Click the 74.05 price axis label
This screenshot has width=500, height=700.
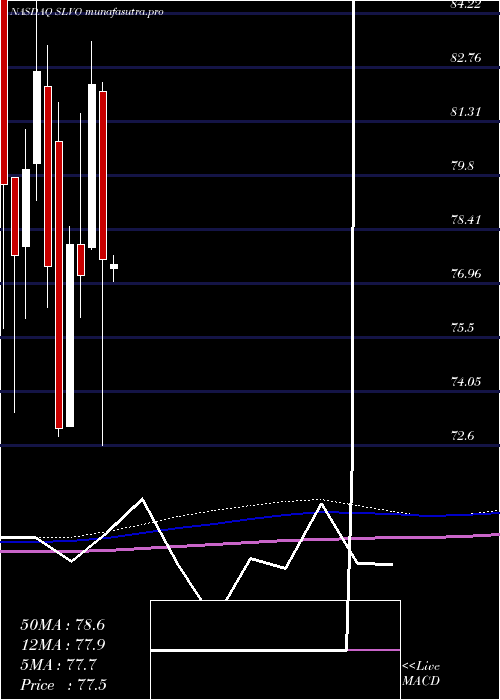(x=466, y=382)
